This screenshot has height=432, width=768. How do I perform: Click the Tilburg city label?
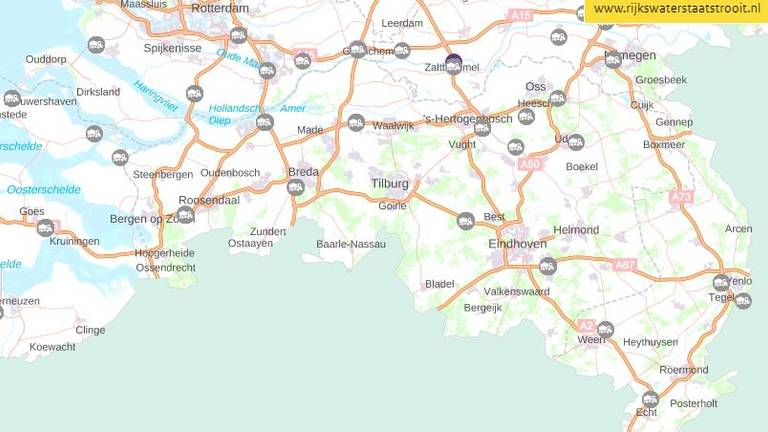click(x=389, y=183)
